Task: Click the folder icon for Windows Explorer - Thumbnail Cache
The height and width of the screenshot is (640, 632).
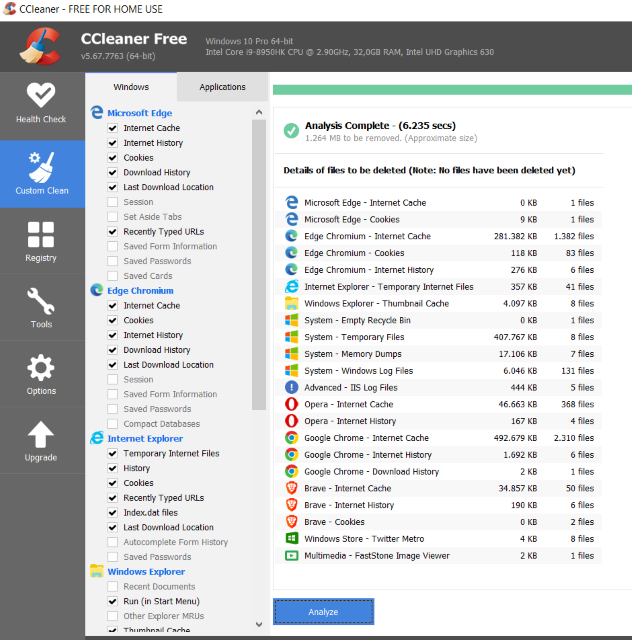Action: (292, 303)
